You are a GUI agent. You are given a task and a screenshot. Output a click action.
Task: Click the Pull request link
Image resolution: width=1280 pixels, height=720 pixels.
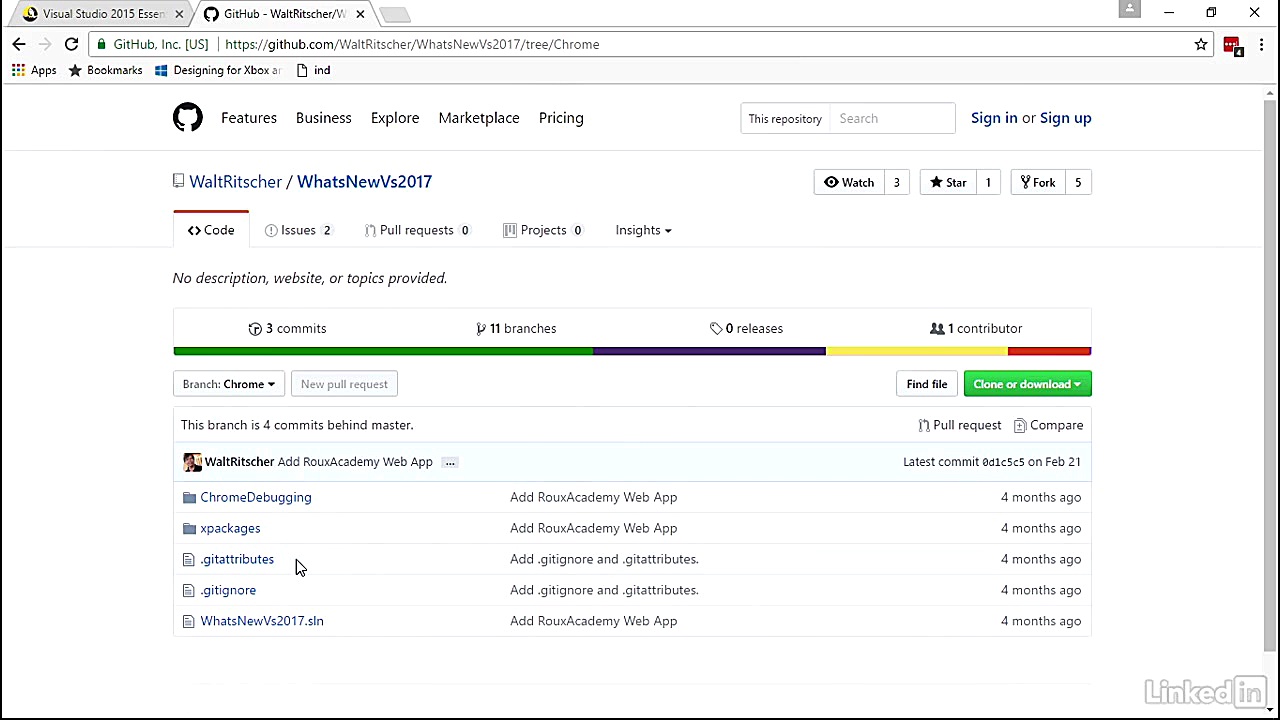pos(960,425)
